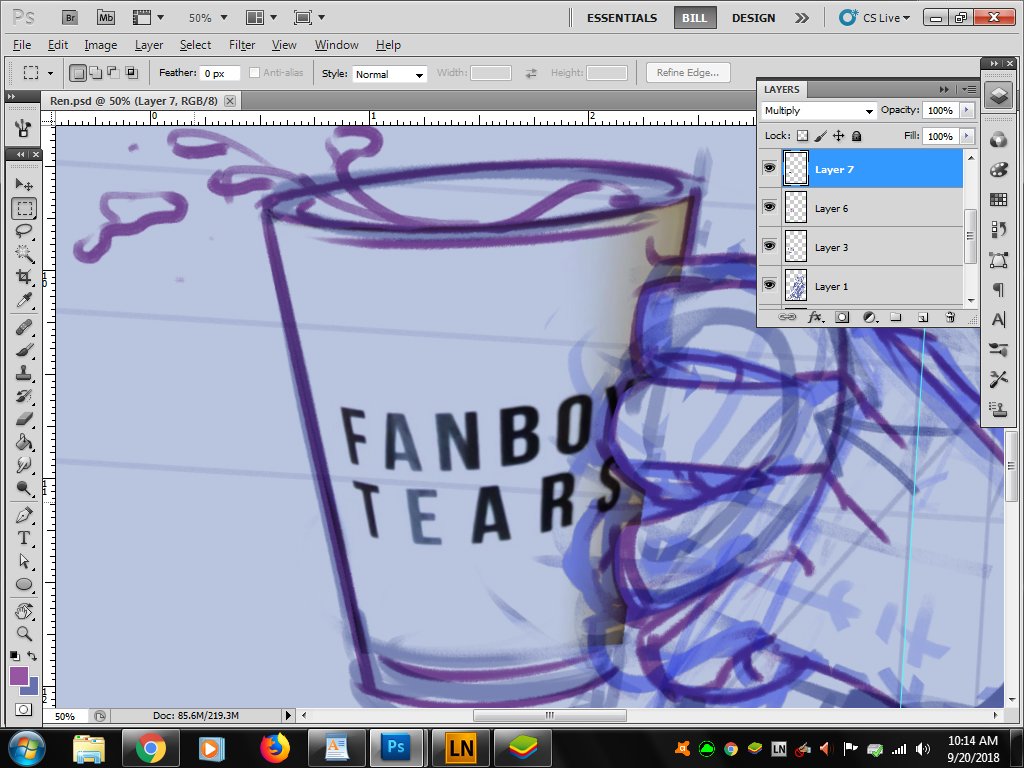Open the Arrange Documents dropdown
The width and height of the screenshot is (1024, 768).
(x=261, y=18)
